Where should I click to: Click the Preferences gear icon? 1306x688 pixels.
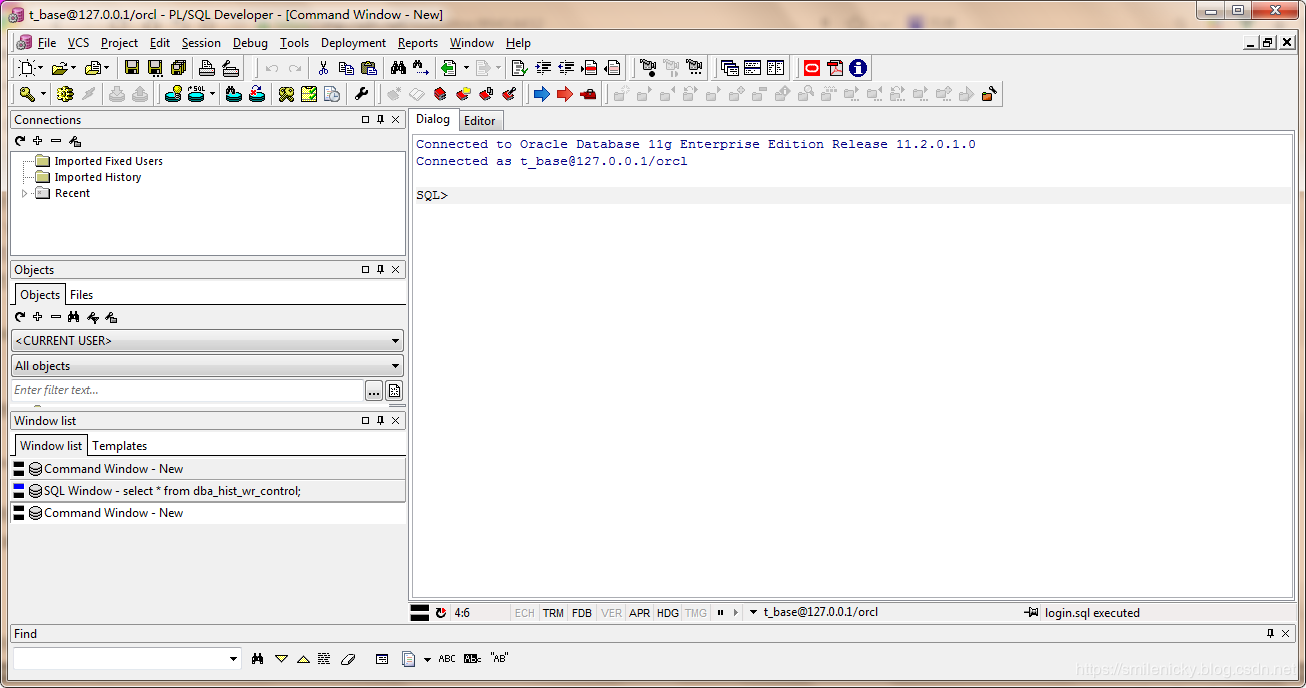pyautogui.click(x=65, y=94)
